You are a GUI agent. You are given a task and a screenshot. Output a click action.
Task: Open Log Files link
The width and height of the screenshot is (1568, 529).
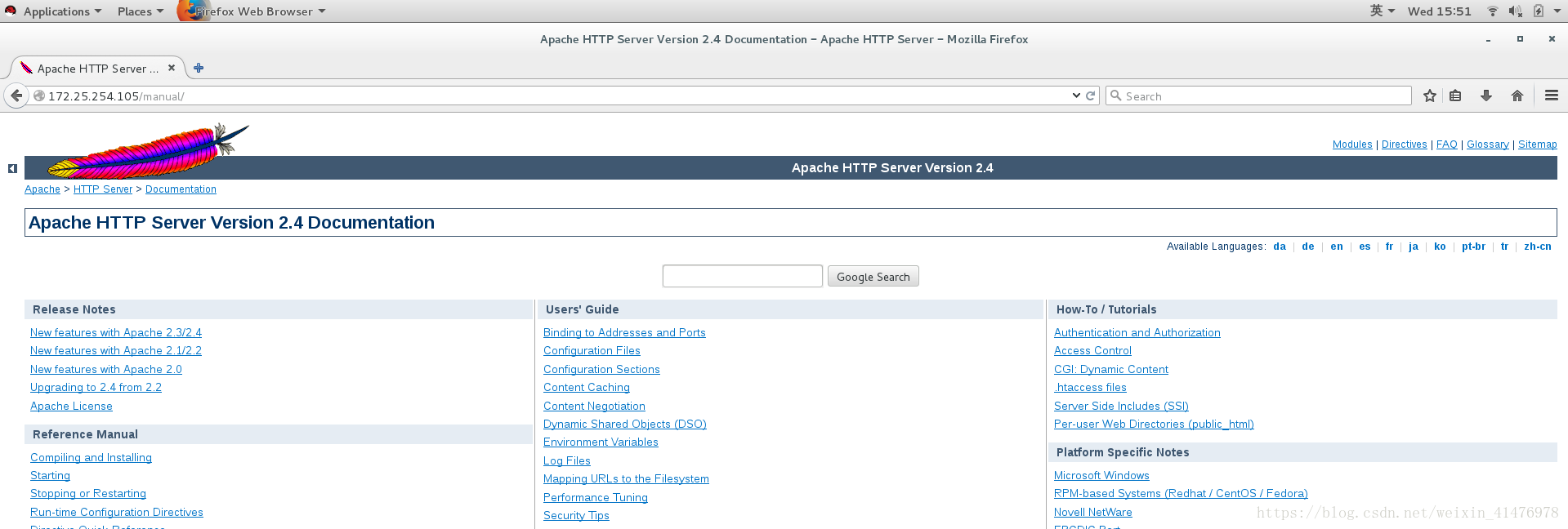[567, 460]
